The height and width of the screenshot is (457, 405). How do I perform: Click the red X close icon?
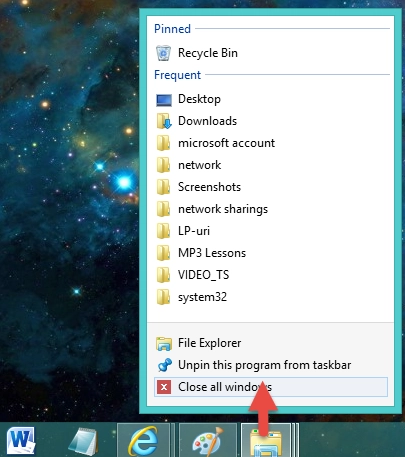tap(164, 387)
